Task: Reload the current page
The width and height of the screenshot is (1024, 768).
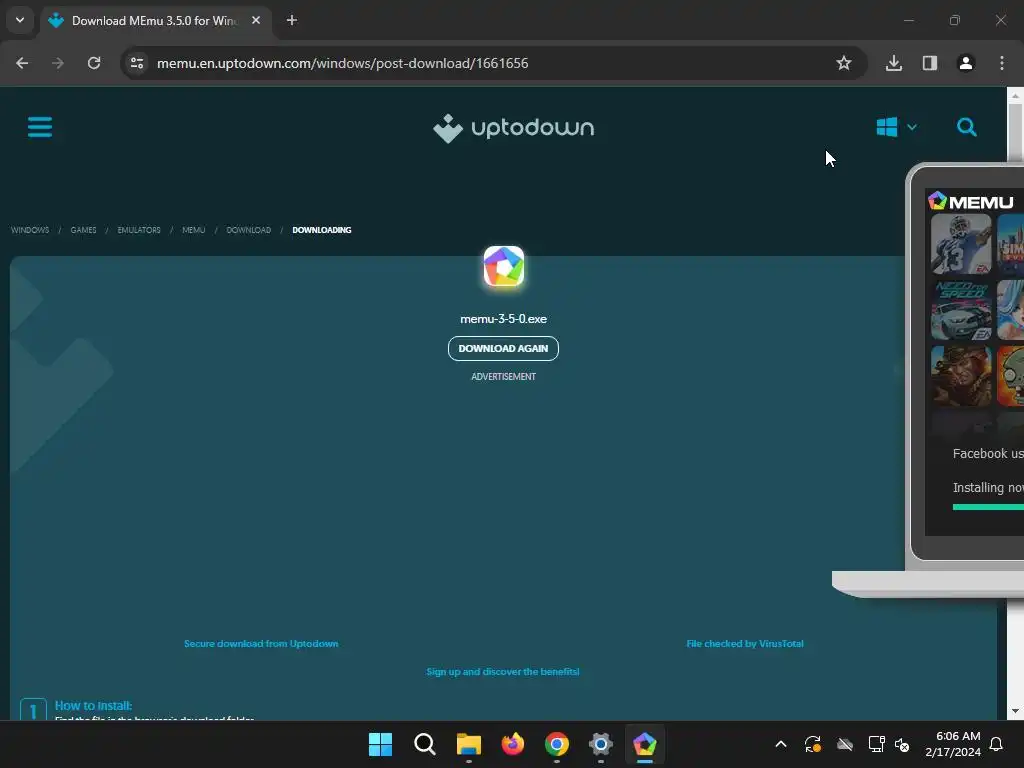Action: pyautogui.click(x=94, y=63)
